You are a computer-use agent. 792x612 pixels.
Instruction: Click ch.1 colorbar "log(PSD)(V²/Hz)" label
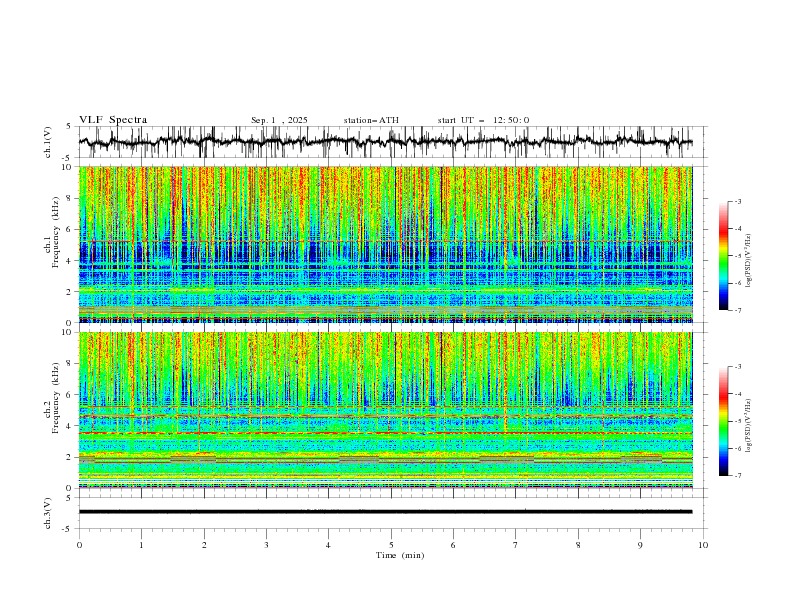[x=749, y=261]
